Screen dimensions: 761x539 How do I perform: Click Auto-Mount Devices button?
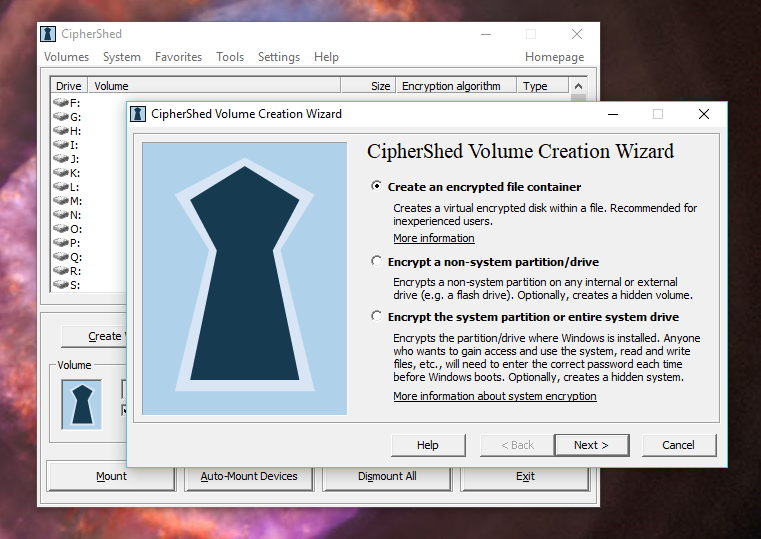click(x=249, y=476)
